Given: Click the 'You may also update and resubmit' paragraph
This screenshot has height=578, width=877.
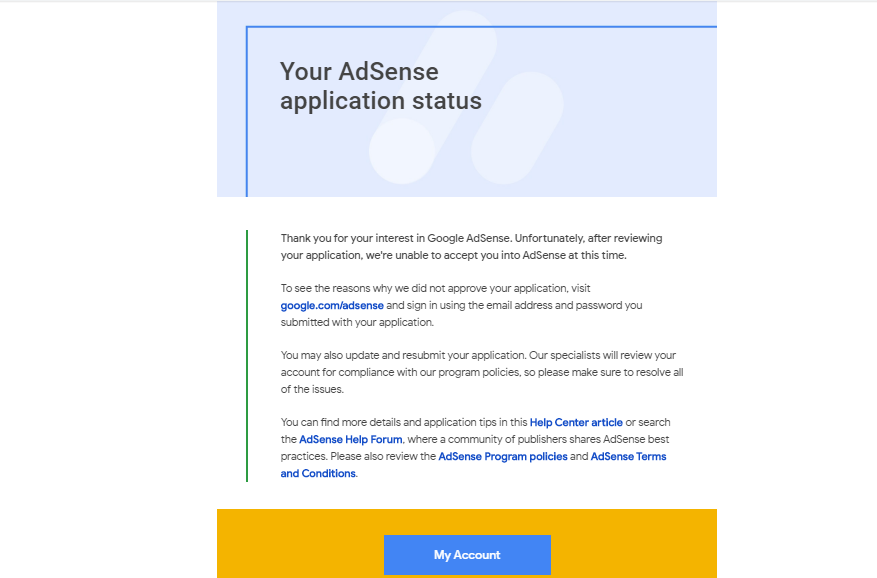Looking at the screenshot, I should coord(482,372).
